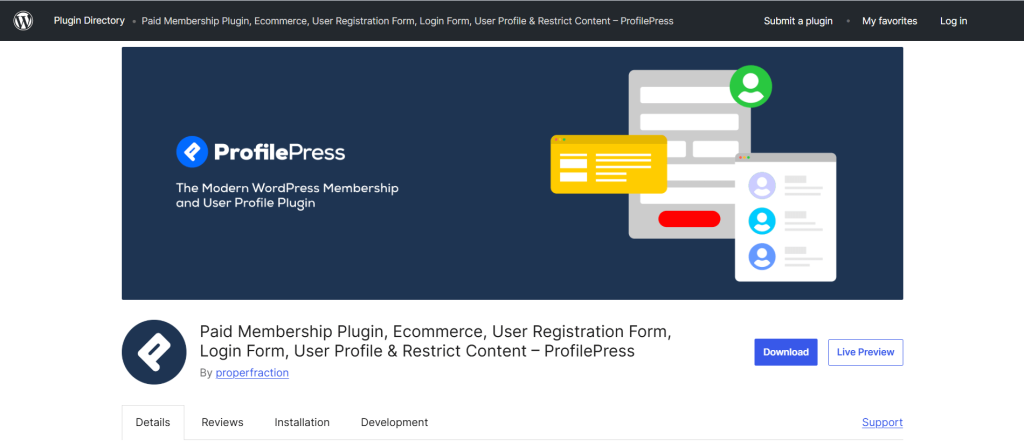Click the ProfilePress logo in the banner
Image resolution: width=1024 pixels, height=446 pixels.
[x=261, y=152]
